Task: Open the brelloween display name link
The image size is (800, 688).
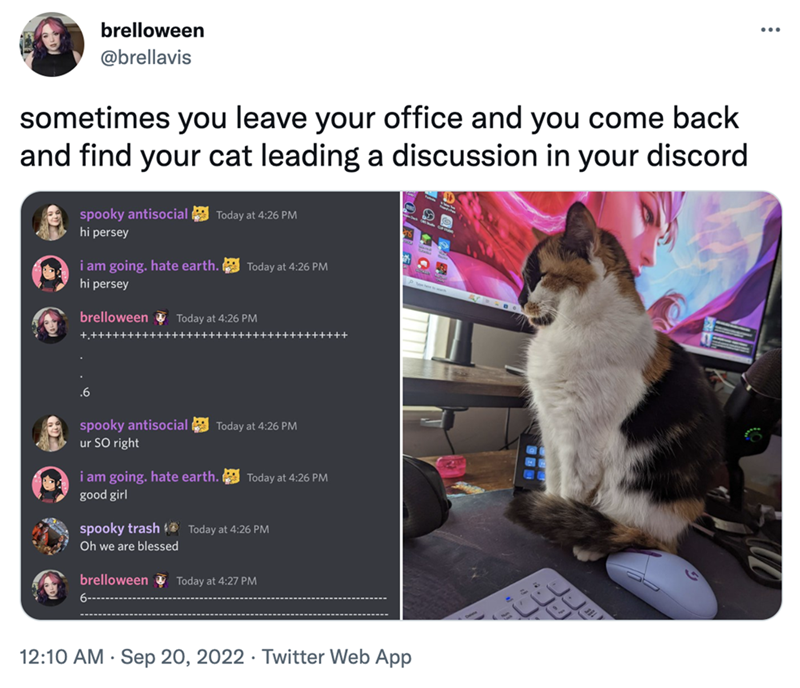Action: click(152, 31)
